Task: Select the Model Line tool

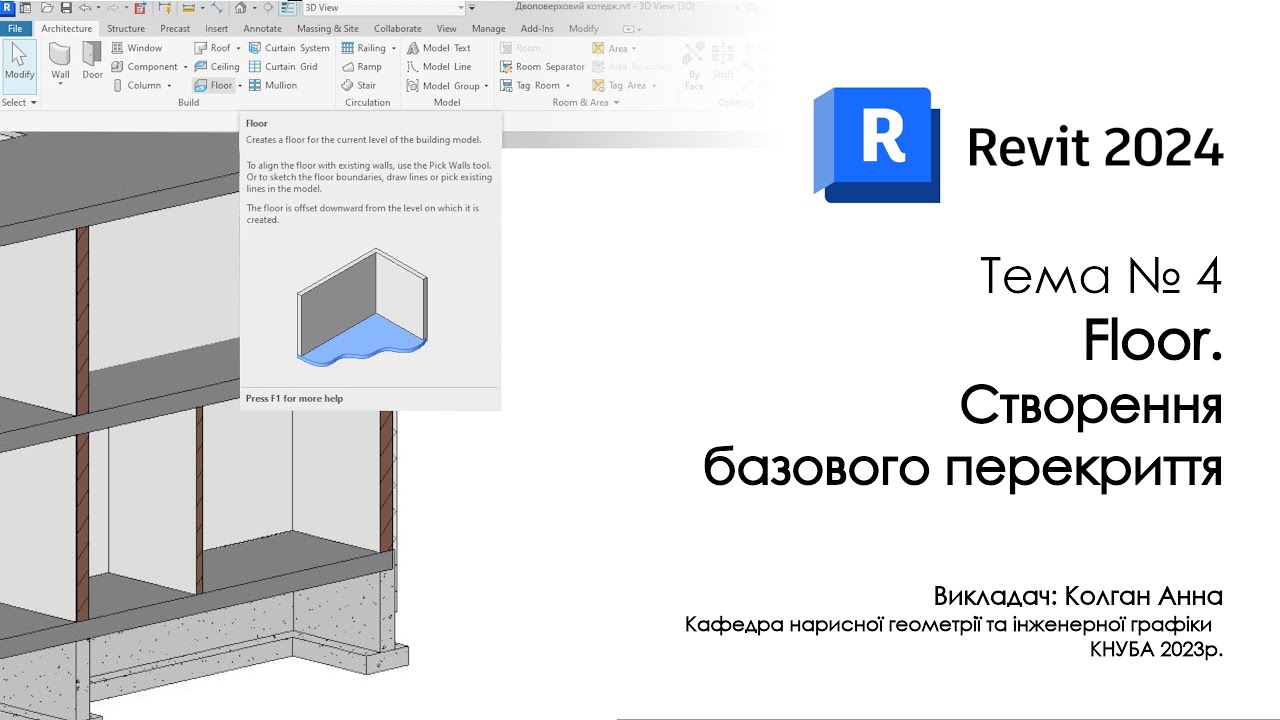Action: tap(439, 67)
